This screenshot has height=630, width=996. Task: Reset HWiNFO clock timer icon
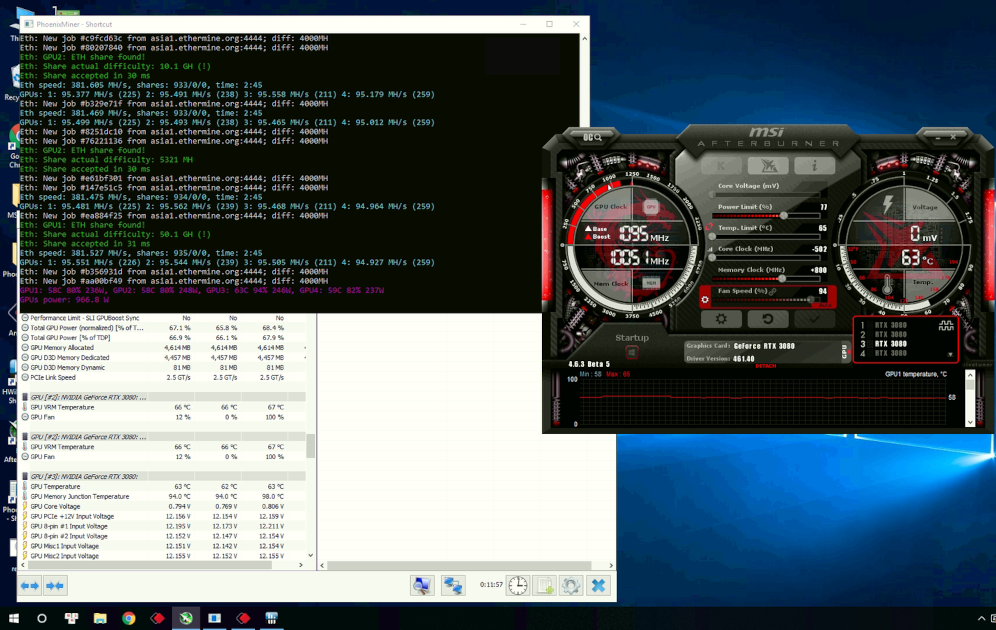point(518,586)
